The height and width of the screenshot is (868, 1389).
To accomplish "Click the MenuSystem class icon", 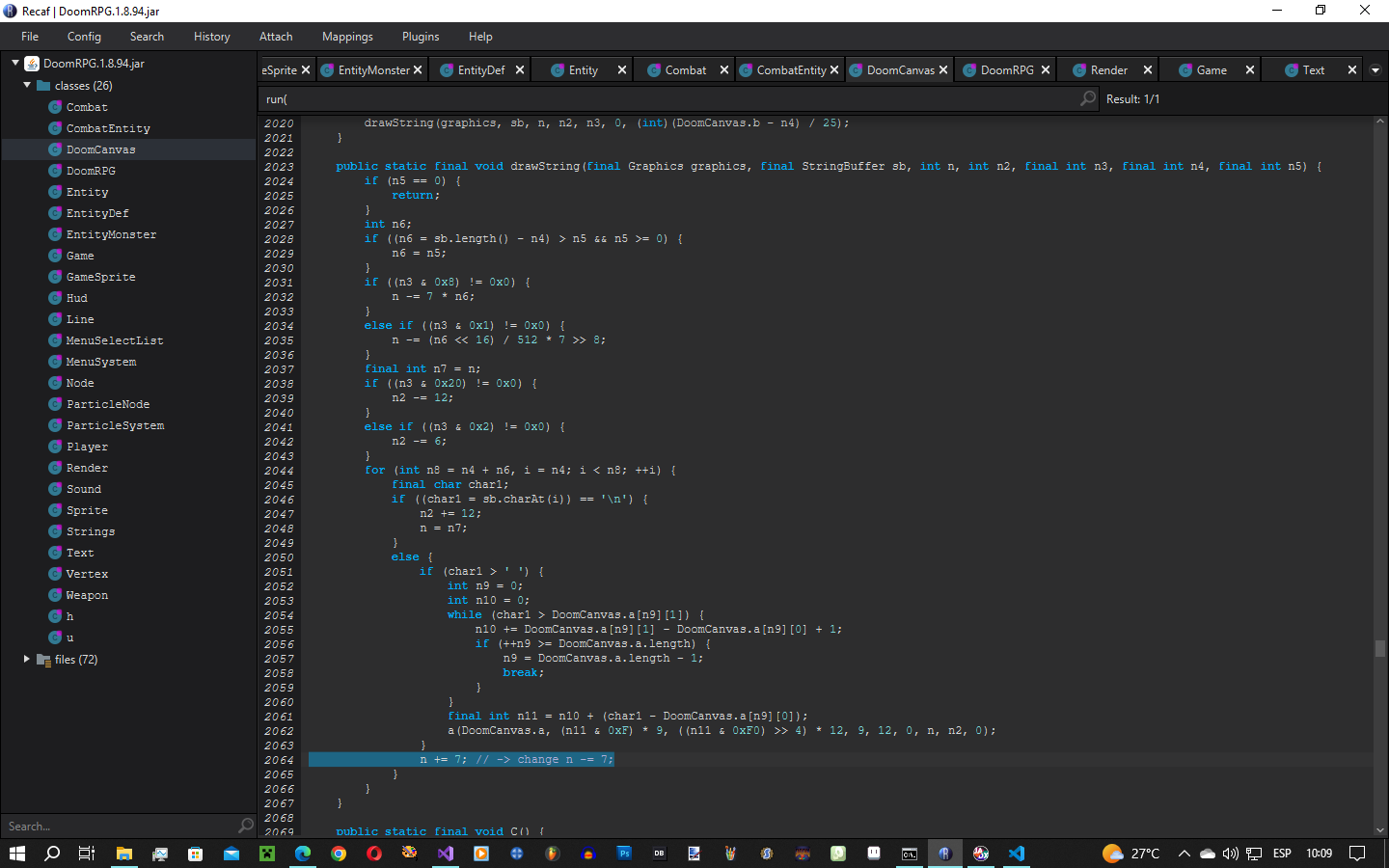I will pyautogui.click(x=56, y=362).
